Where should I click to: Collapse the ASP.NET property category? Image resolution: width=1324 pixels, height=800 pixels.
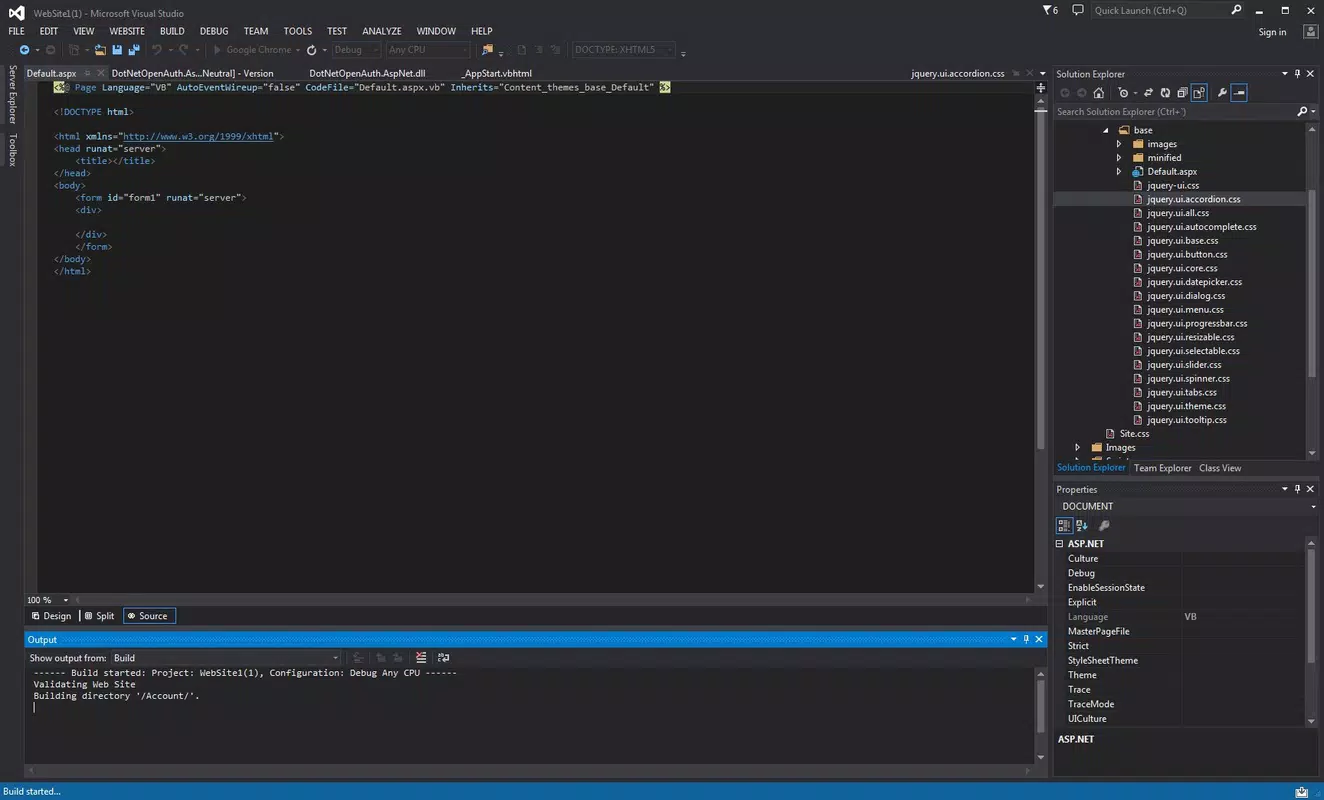(x=1060, y=544)
